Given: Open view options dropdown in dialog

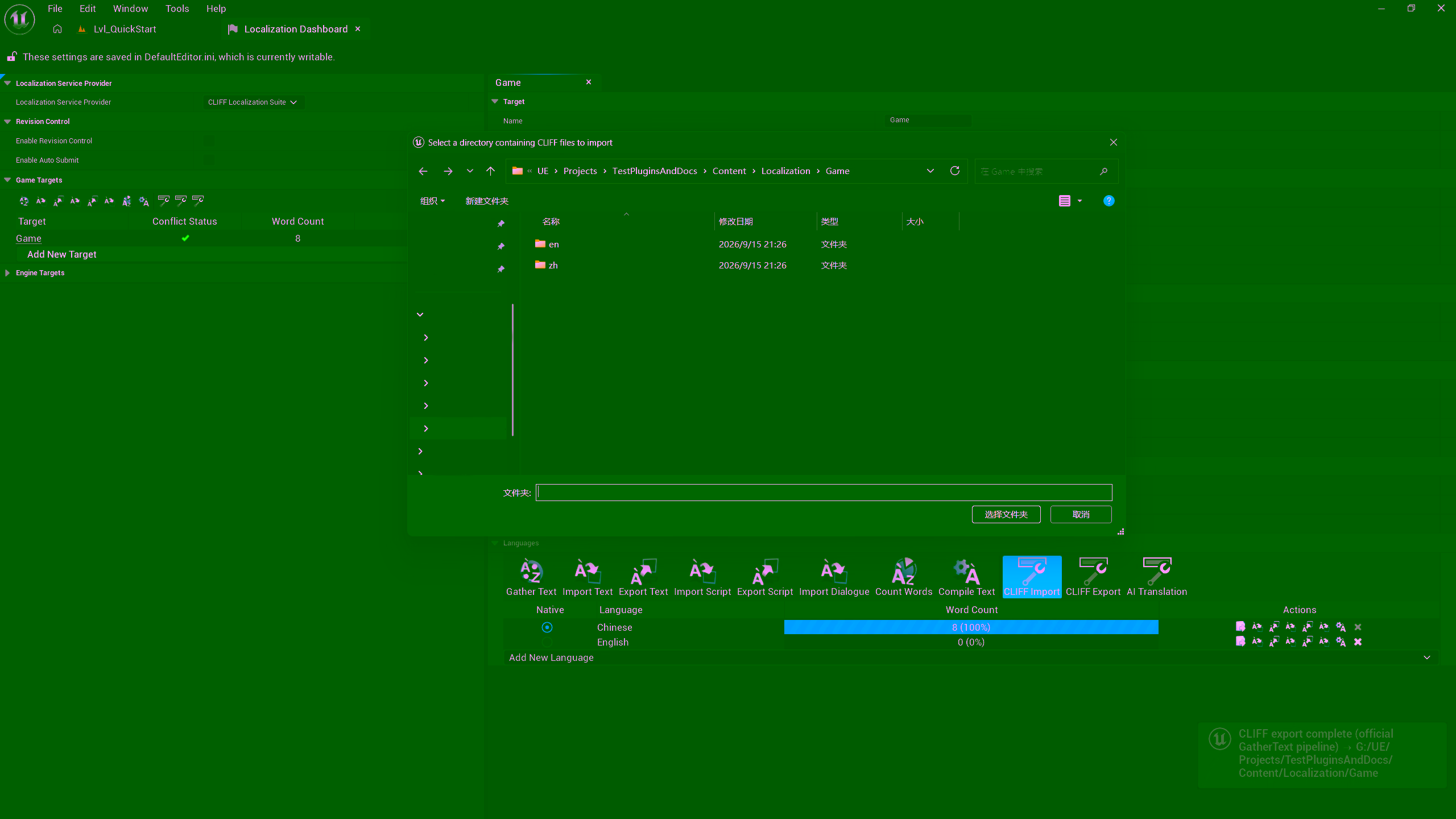Looking at the screenshot, I should coord(1079,201).
